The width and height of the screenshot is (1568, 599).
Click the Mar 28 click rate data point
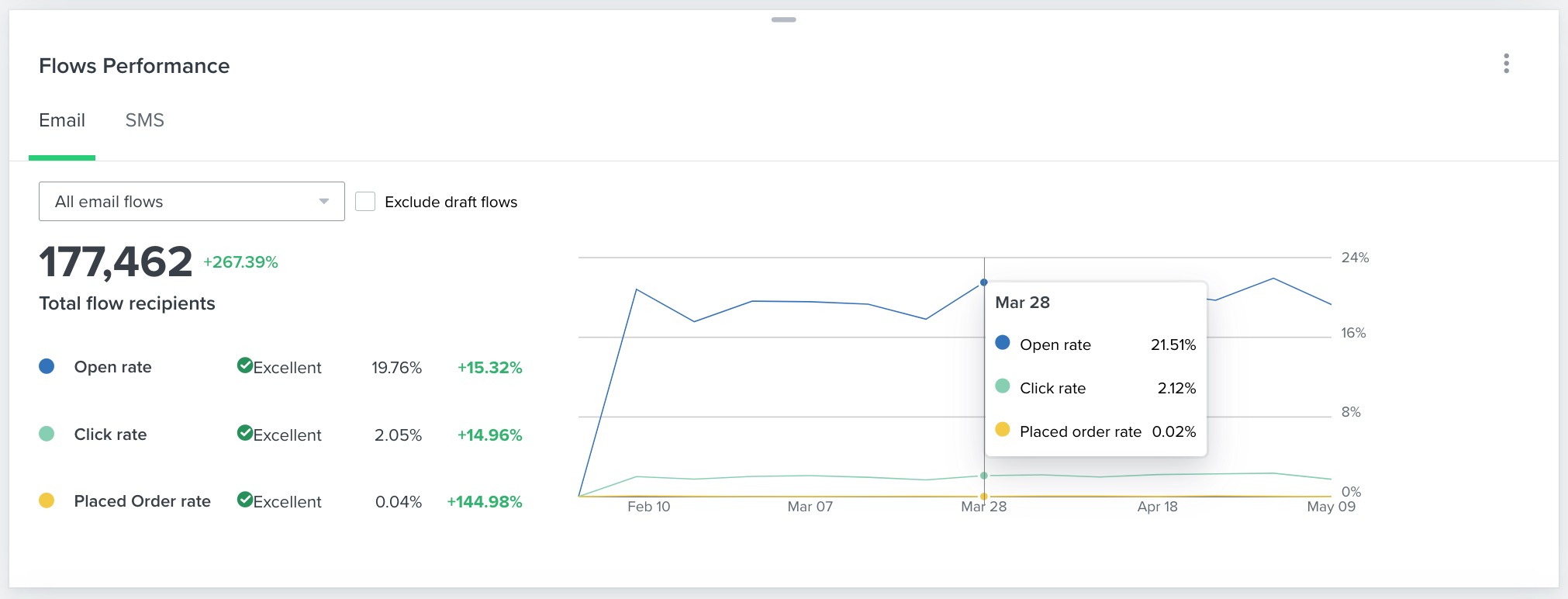click(984, 476)
